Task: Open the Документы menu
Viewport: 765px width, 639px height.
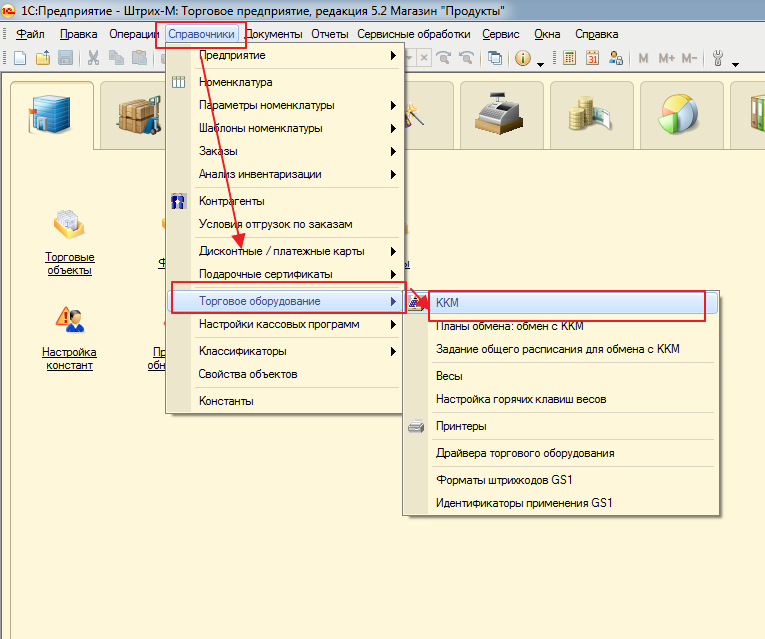Action: pyautogui.click(x=274, y=34)
